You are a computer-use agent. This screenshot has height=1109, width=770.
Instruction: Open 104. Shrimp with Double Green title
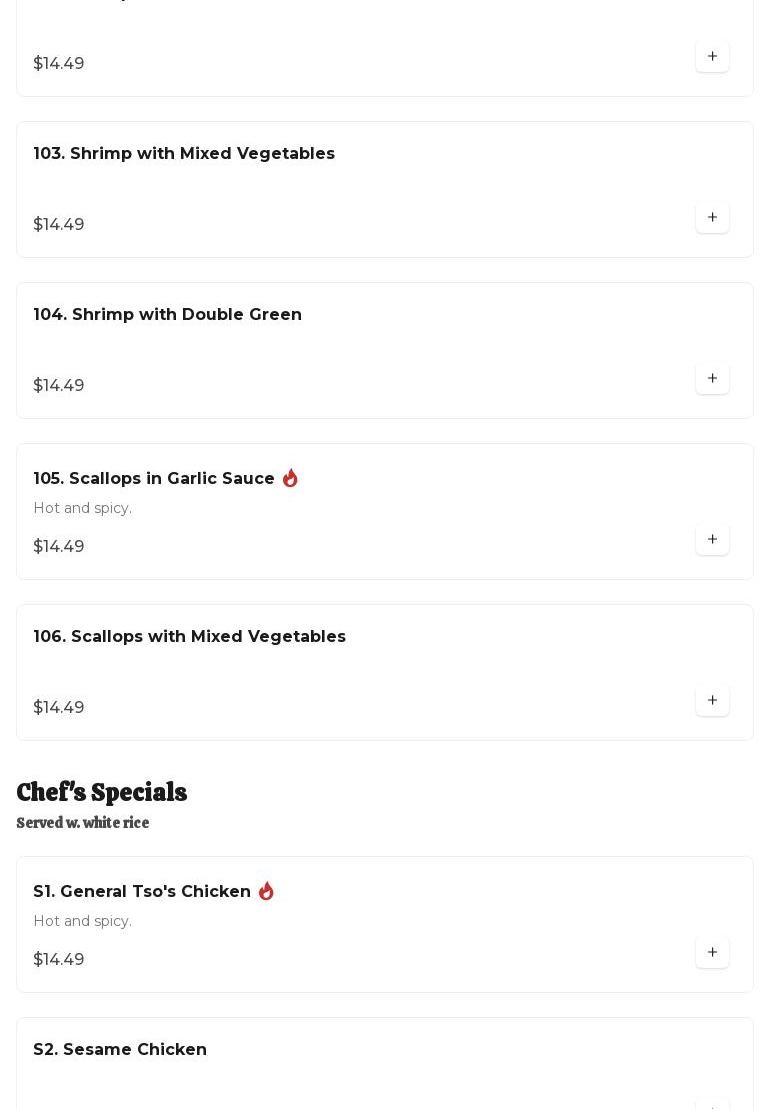click(x=168, y=314)
